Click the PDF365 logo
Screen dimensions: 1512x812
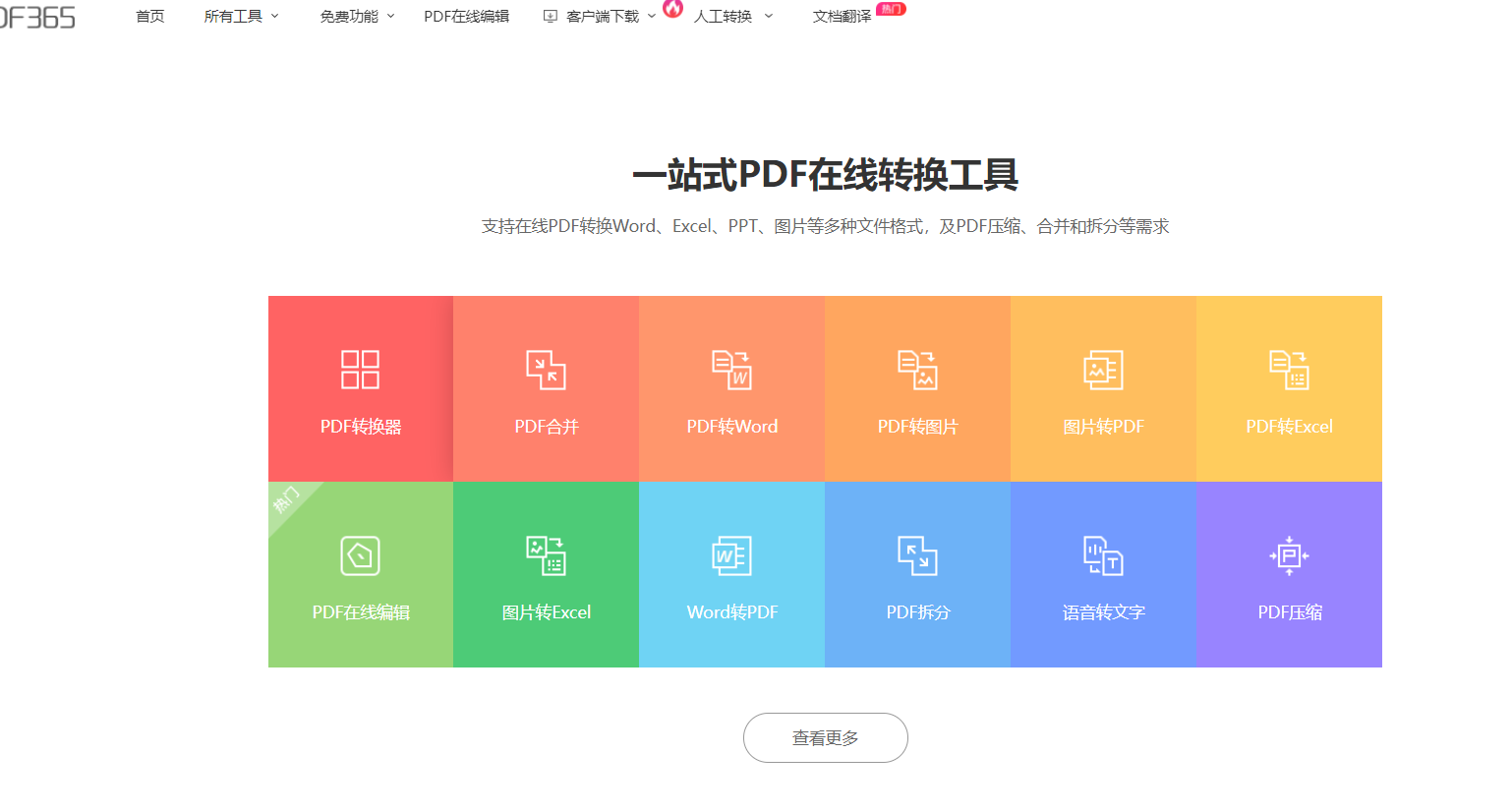37,18
